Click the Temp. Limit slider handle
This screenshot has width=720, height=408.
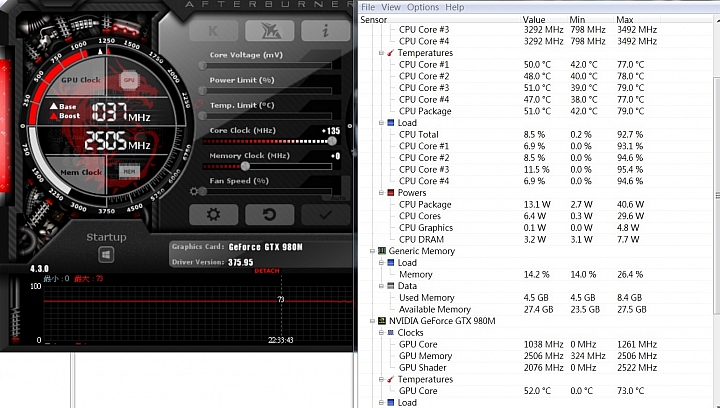pos(202,116)
